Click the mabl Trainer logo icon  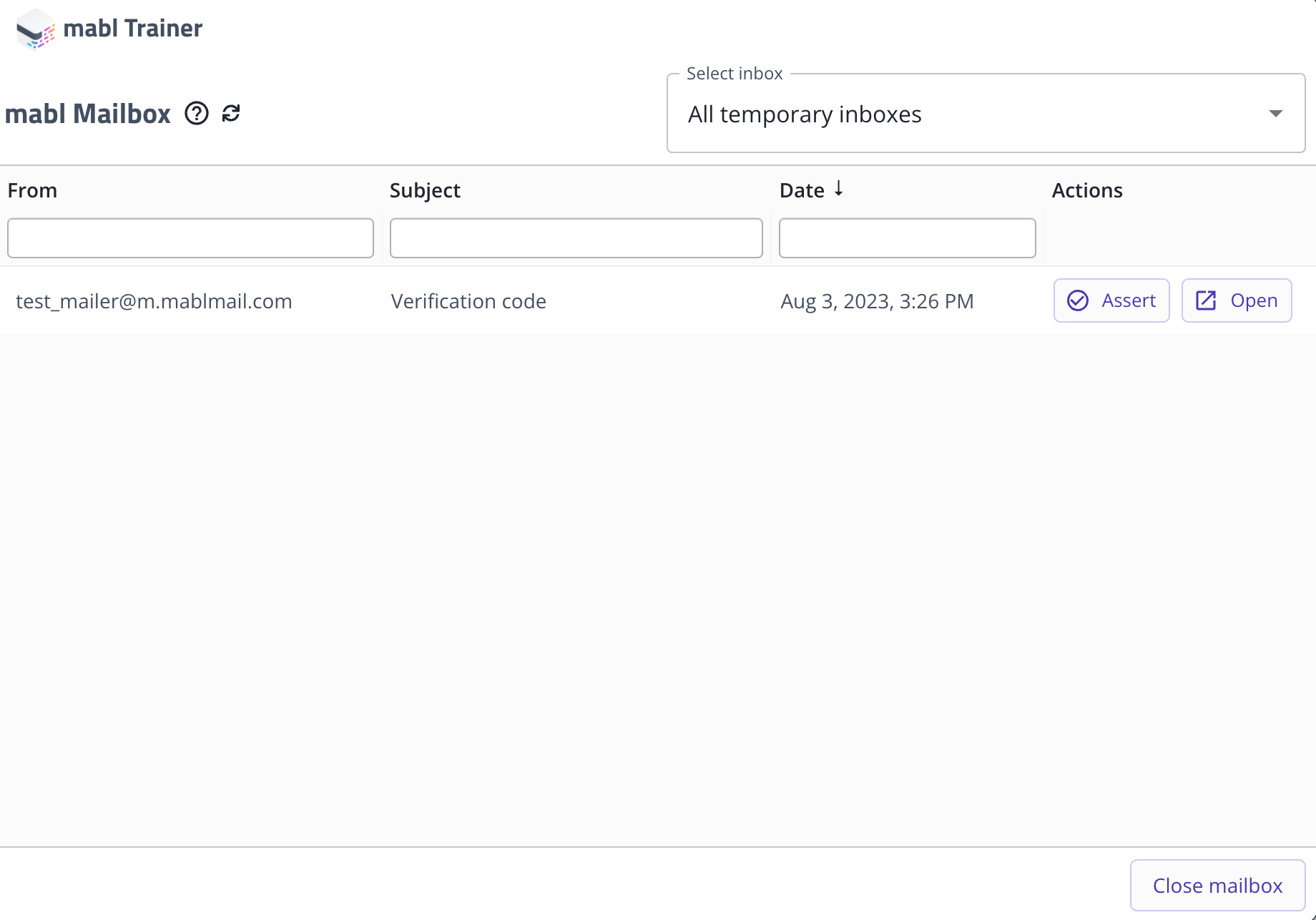tap(35, 29)
